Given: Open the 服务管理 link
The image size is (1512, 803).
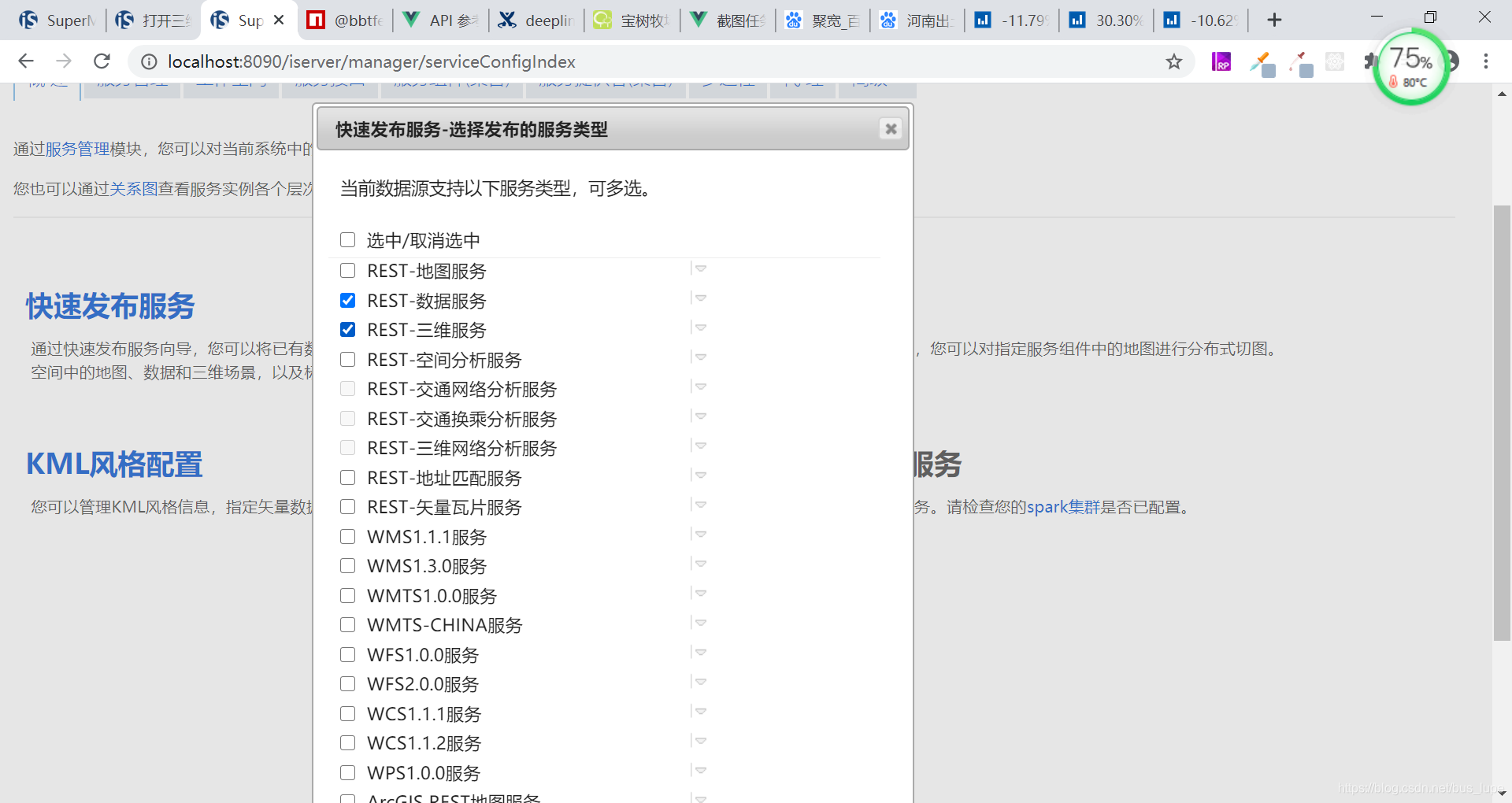Looking at the screenshot, I should (x=77, y=149).
